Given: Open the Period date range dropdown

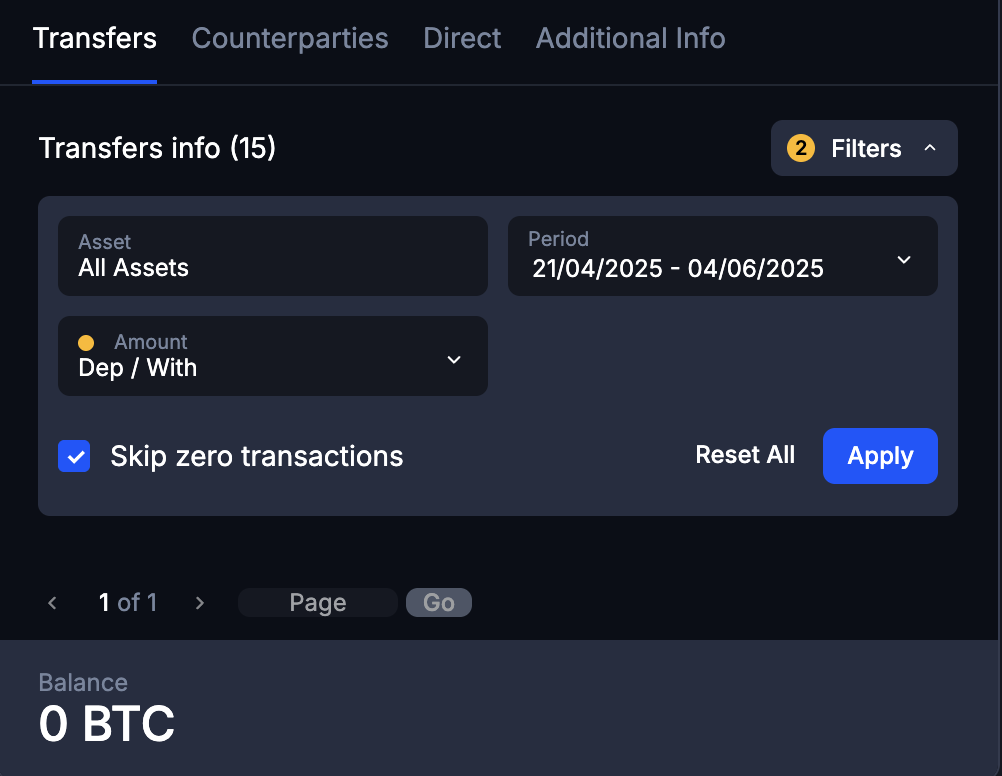Looking at the screenshot, I should [723, 256].
